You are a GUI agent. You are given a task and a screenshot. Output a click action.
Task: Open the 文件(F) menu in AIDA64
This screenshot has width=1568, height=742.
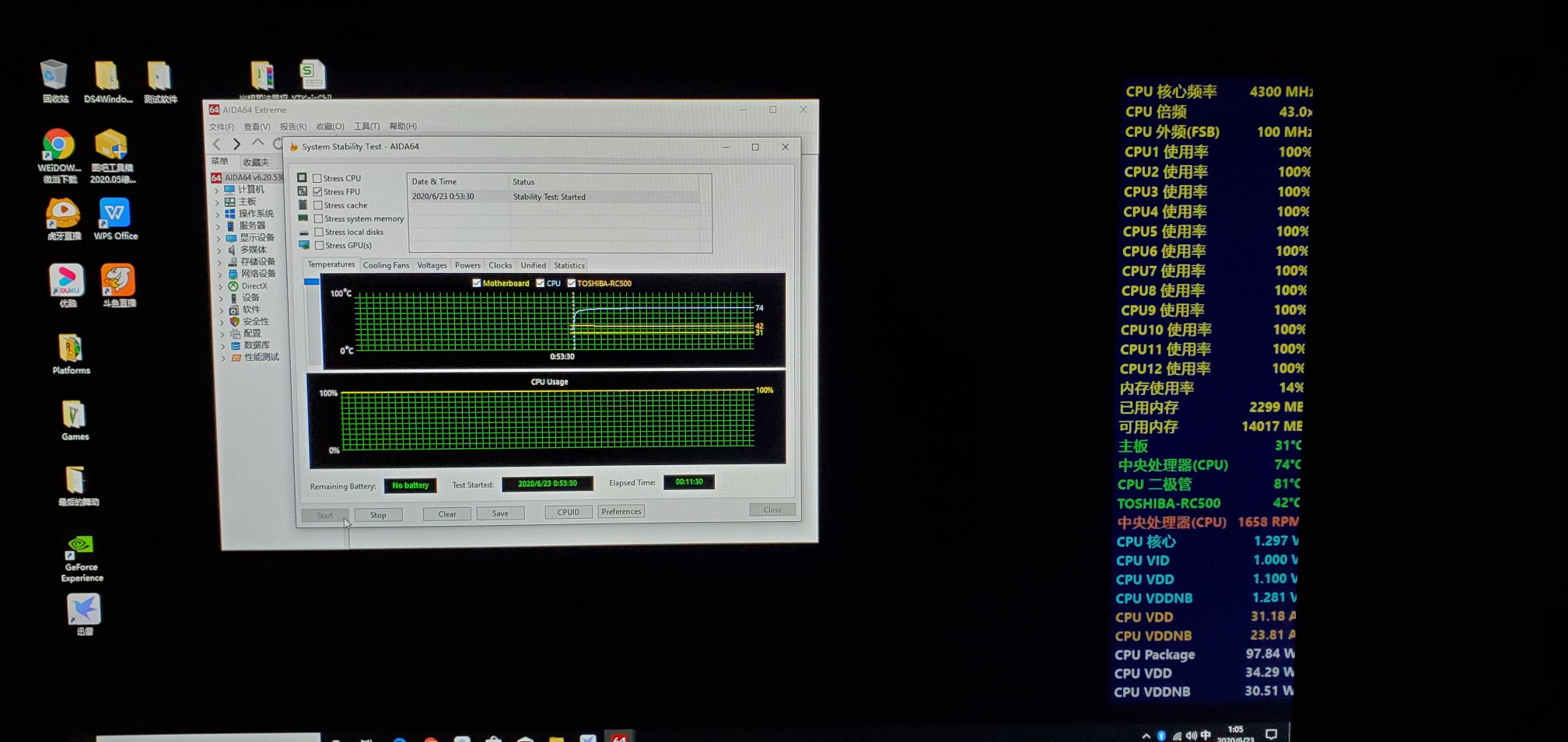pyautogui.click(x=221, y=127)
